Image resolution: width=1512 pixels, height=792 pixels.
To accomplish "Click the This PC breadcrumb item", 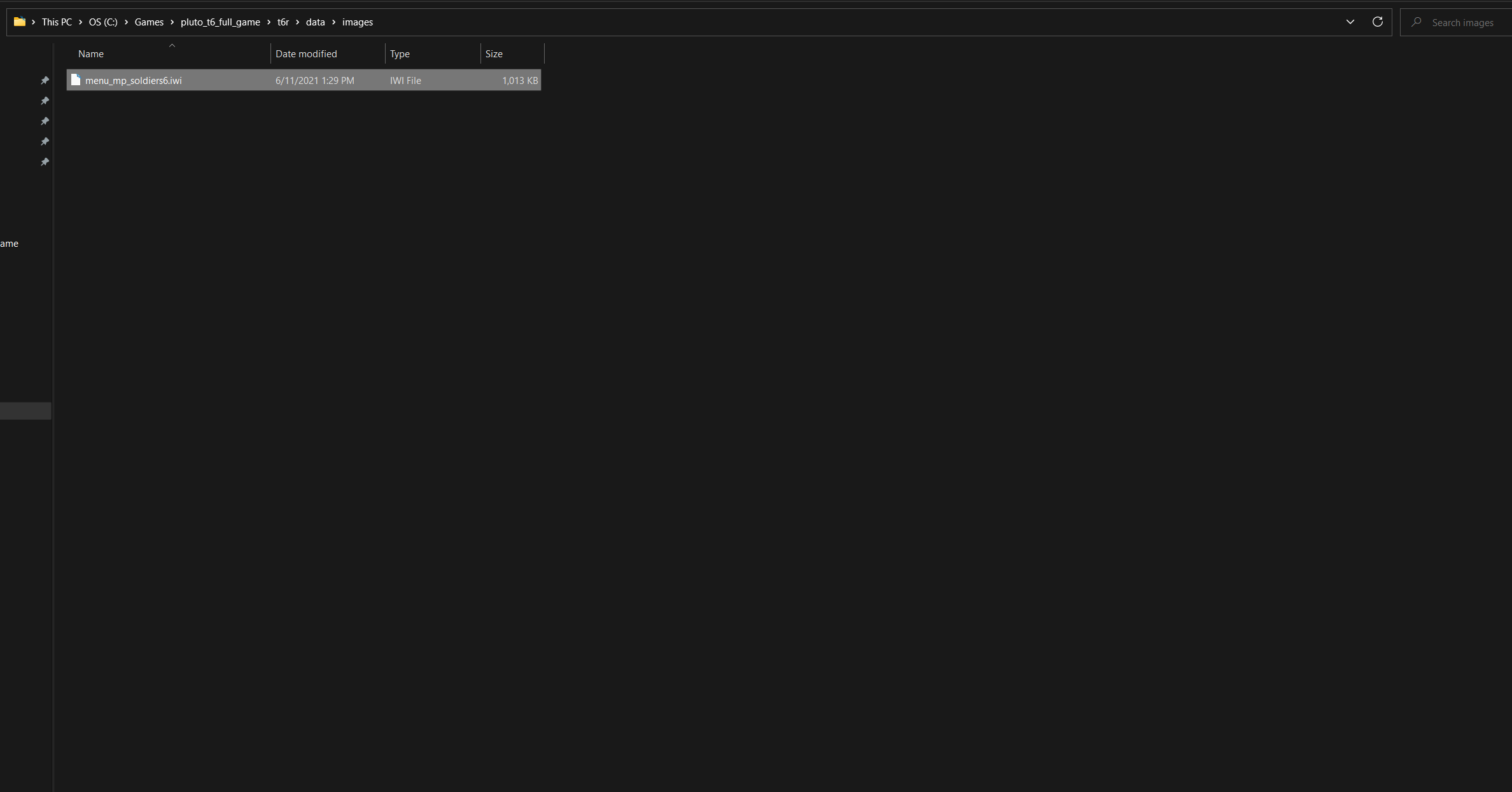I will tap(56, 22).
